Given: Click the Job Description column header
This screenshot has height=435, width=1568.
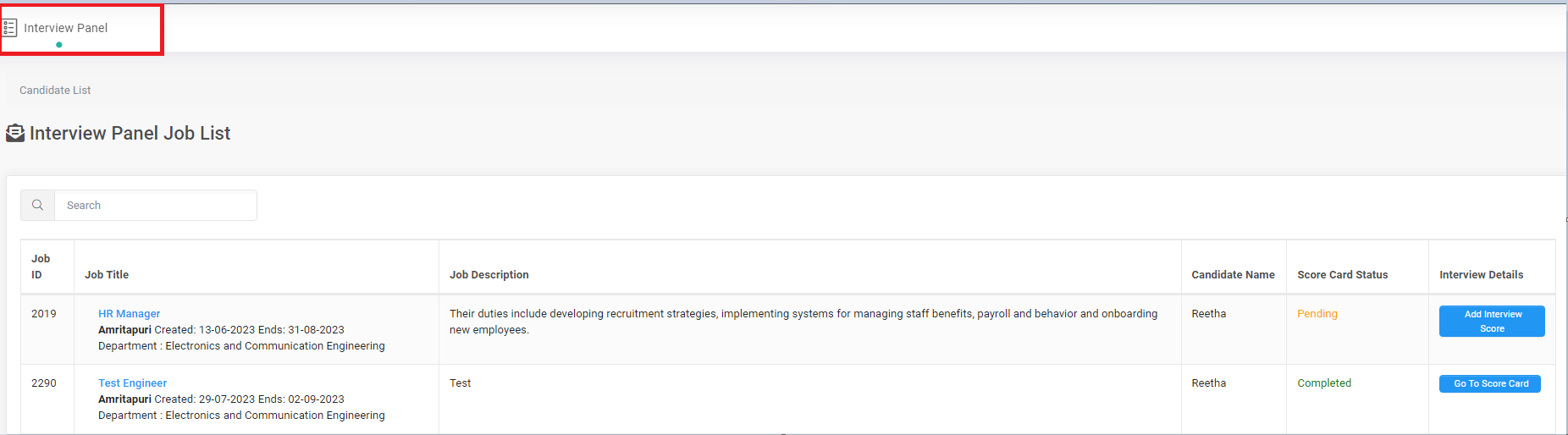Looking at the screenshot, I should pos(489,275).
